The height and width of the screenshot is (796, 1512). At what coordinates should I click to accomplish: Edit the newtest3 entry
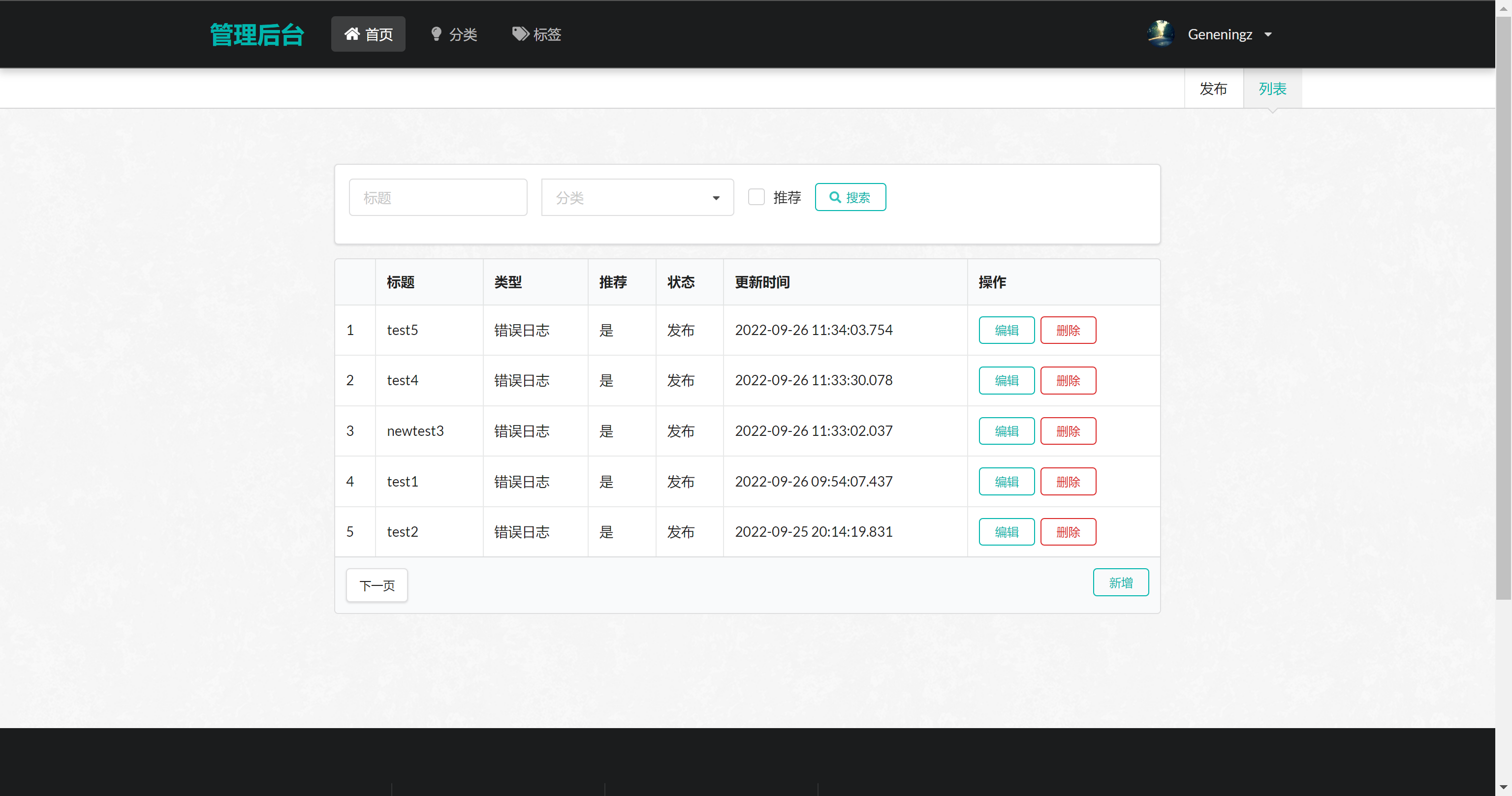coord(1006,430)
